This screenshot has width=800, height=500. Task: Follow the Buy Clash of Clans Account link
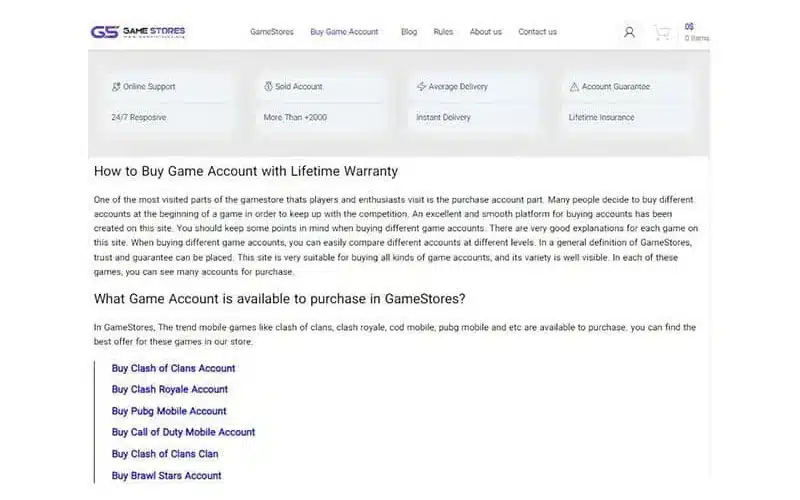173,368
